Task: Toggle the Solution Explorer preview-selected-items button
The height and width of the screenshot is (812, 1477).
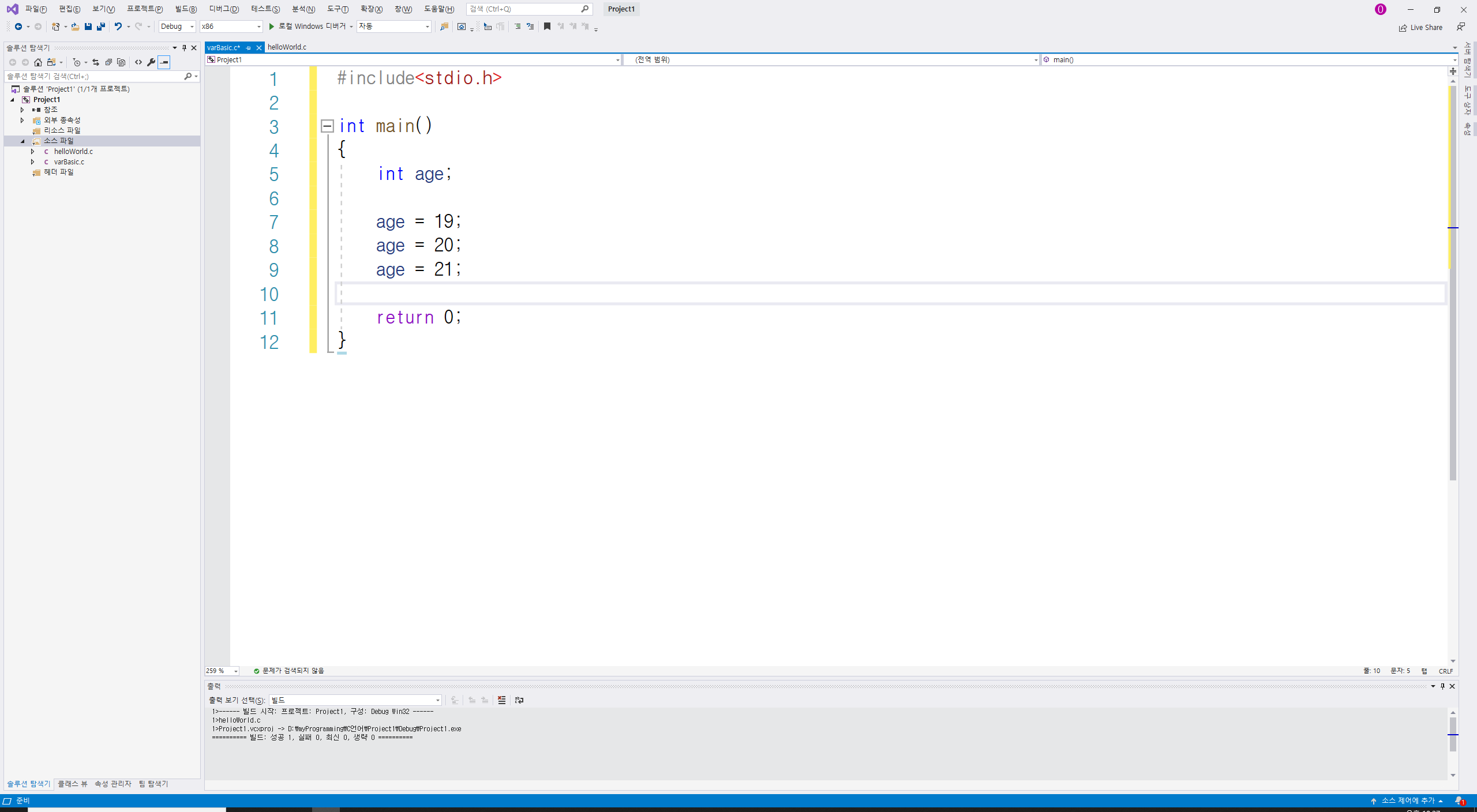Action: coord(164,62)
